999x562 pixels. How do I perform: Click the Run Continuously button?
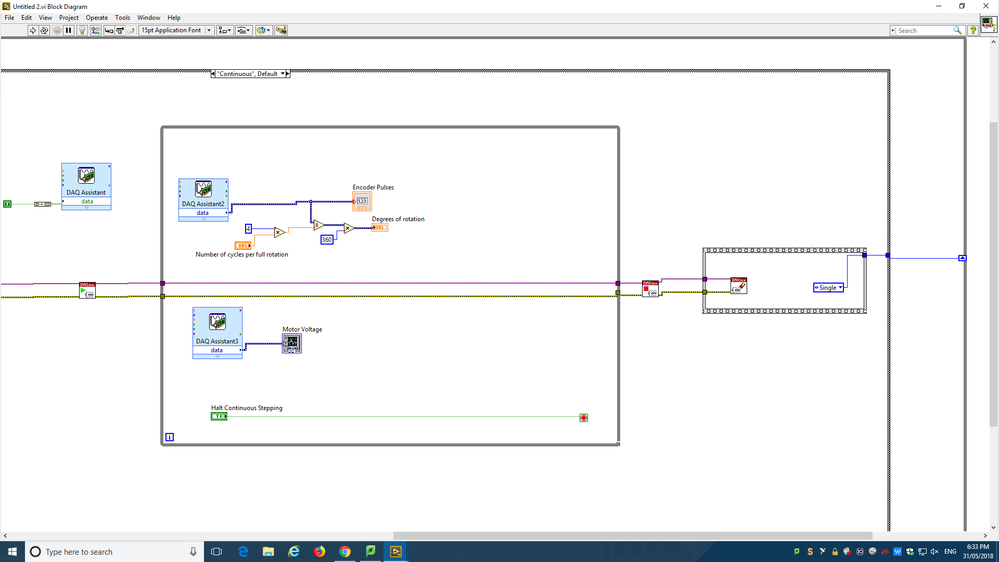(45, 30)
